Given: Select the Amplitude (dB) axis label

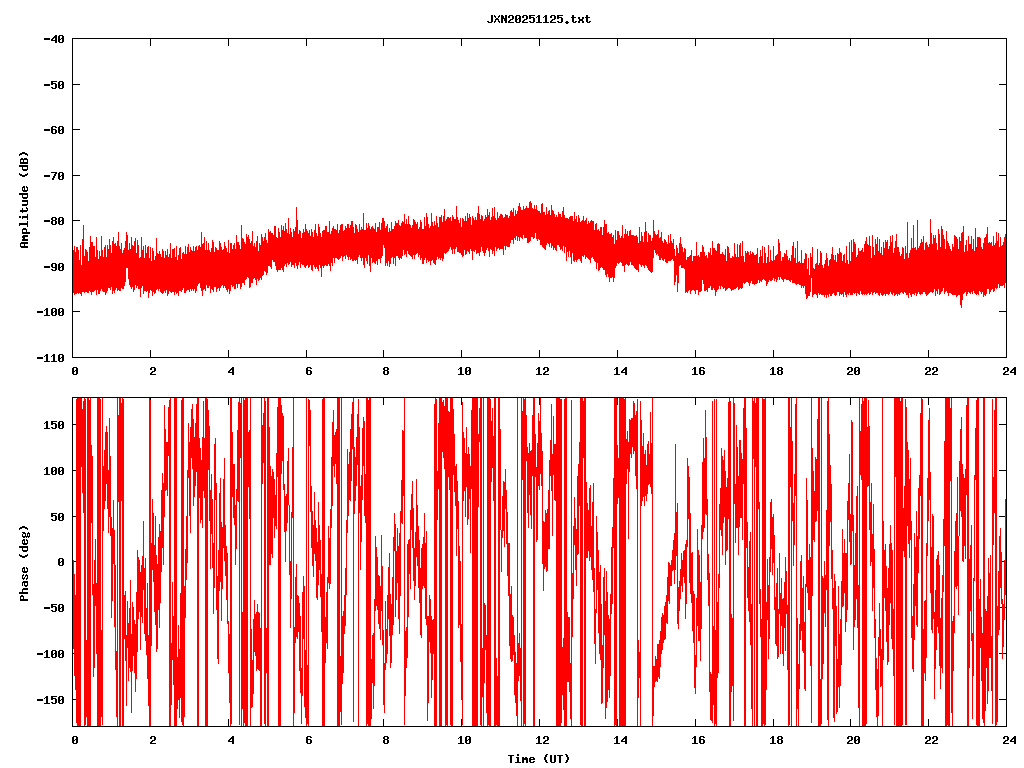Looking at the screenshot, I should 24,199.
